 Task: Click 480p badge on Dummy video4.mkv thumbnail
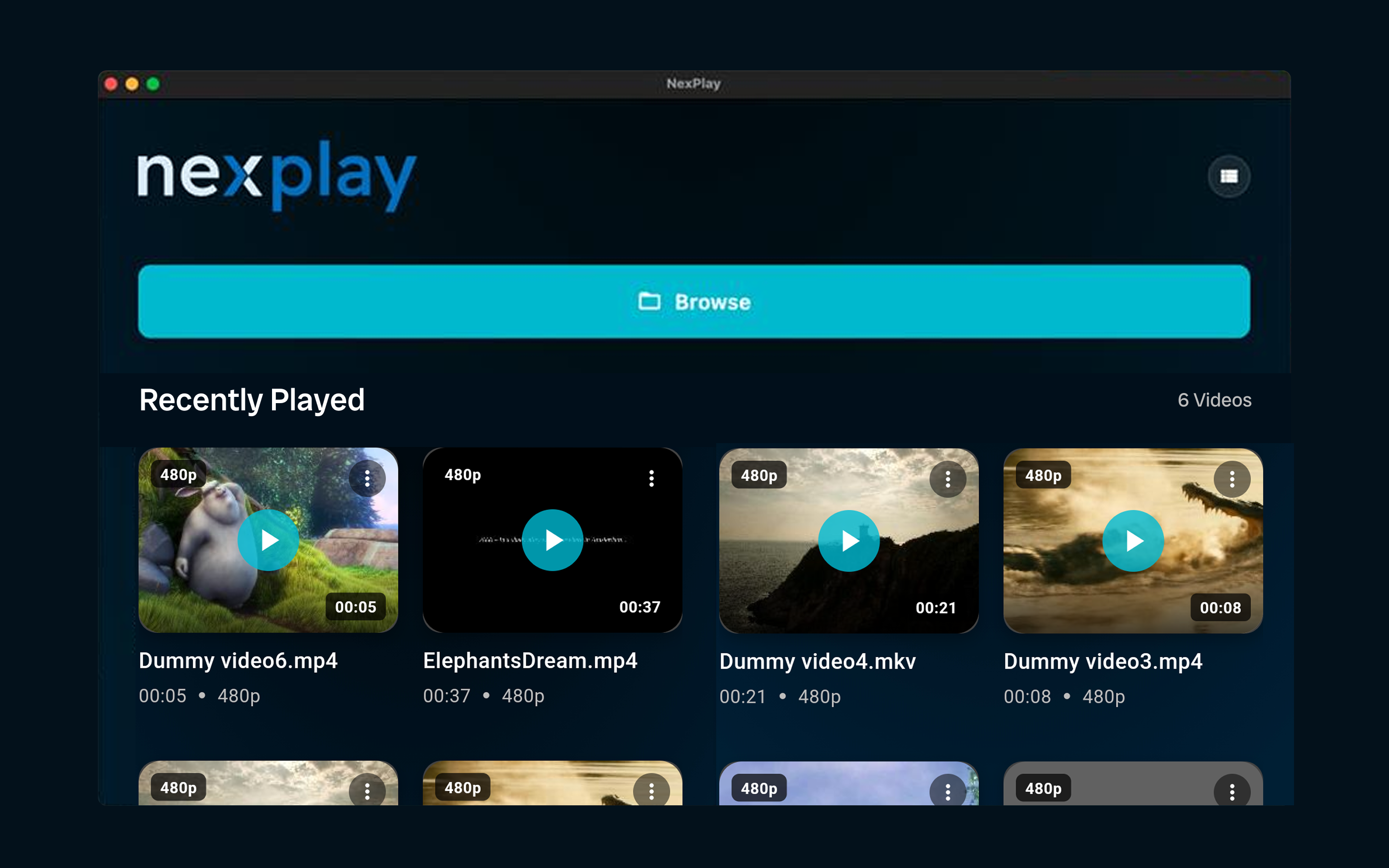point(759,475)
